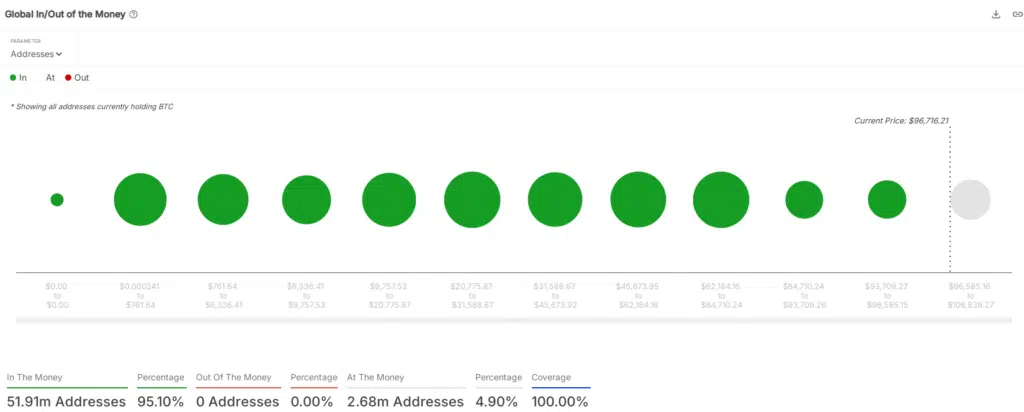Viewport: 1024px width, 412px height.
Task: Select the bubble for $0.000241 to $761.64
Action: 140,200
